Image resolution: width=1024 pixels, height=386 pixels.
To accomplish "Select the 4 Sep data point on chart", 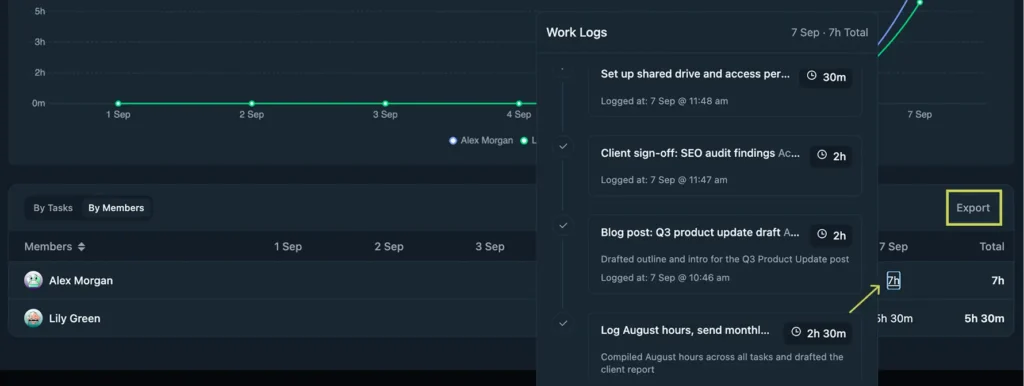I will 519,103.
